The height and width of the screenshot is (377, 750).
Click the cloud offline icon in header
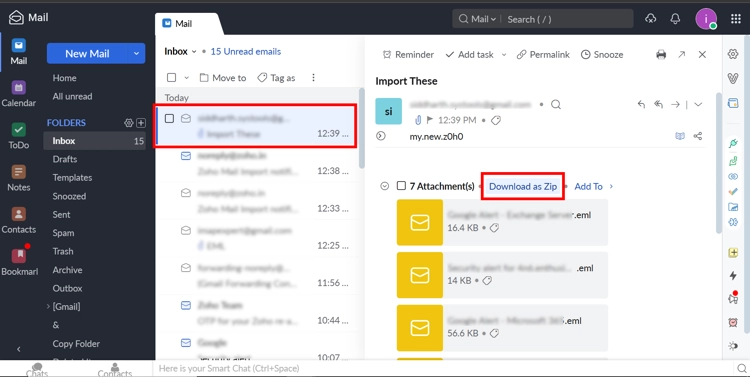click(x=651, y=19)
